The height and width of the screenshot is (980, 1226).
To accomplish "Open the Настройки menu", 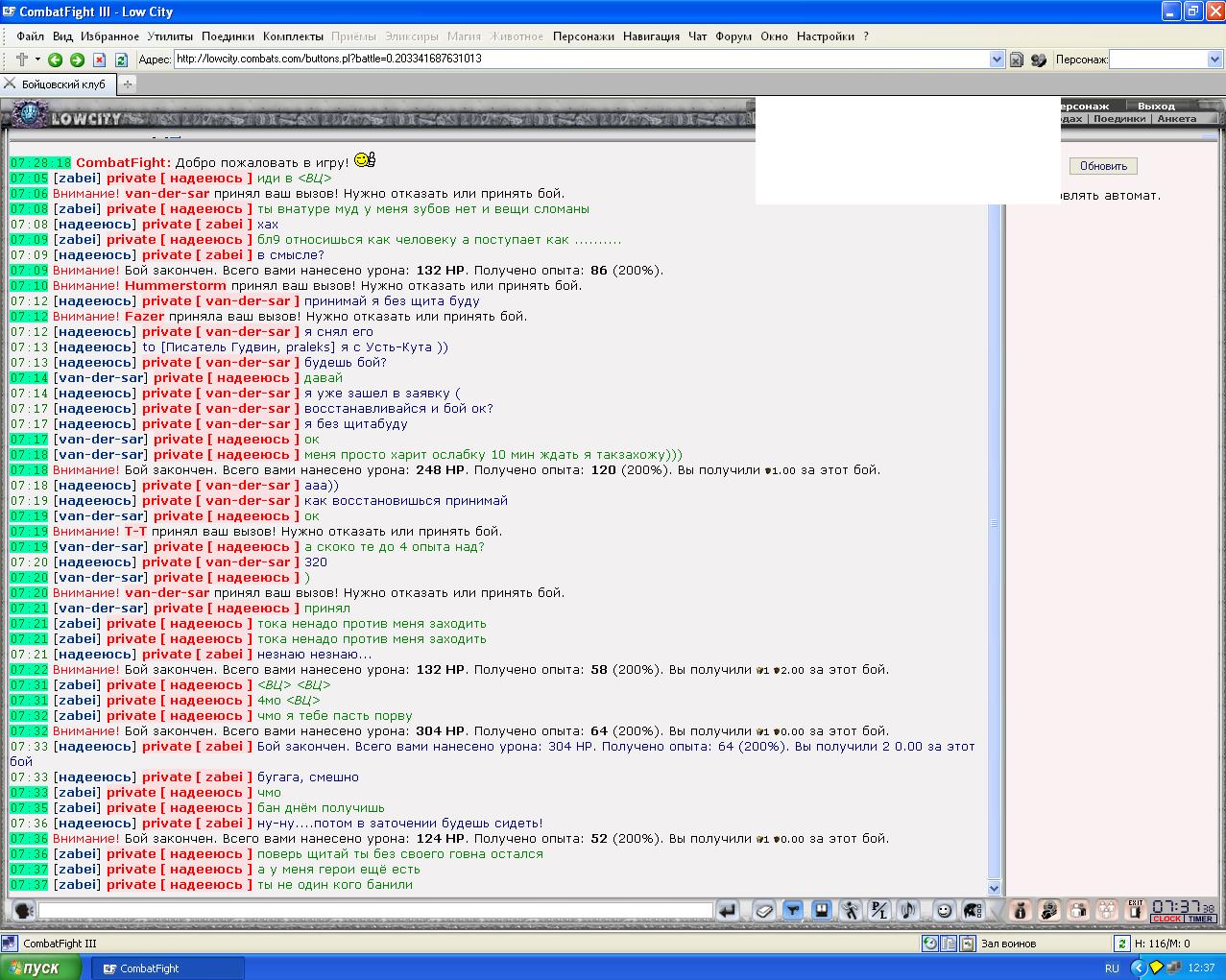I will coord(825,36).
